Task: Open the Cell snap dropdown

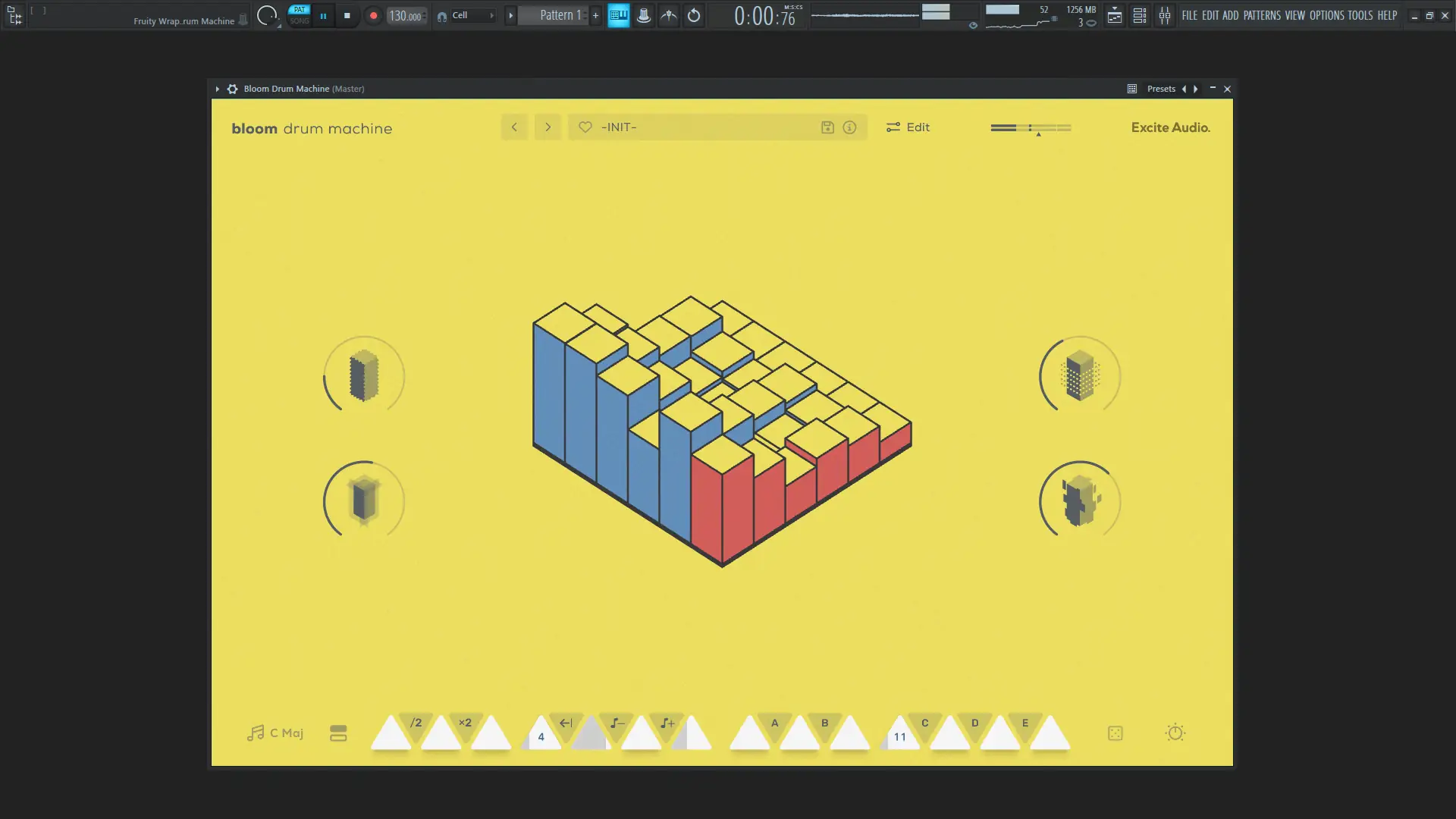Action: (472, 15)
